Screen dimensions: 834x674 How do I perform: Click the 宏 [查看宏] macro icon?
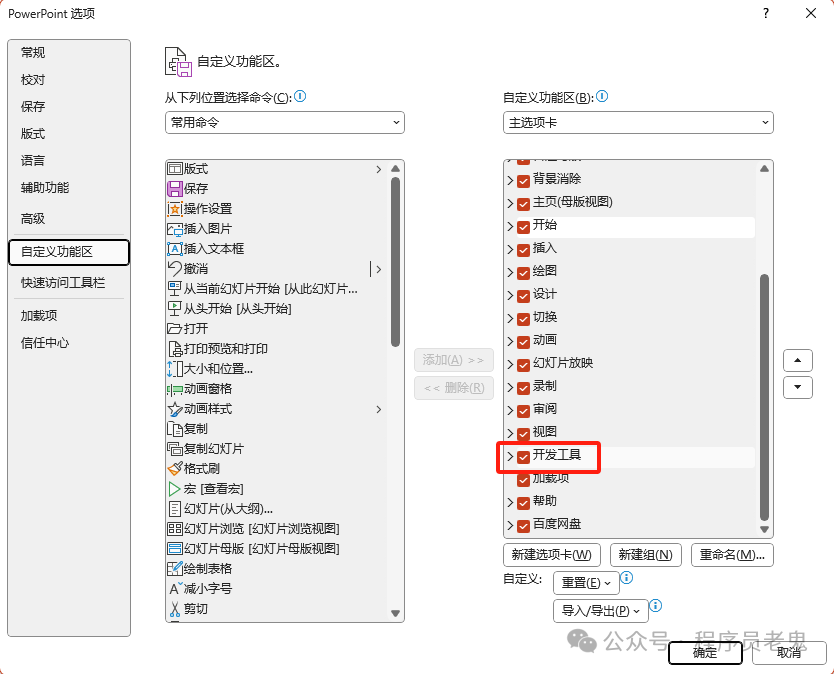coord(175,489)
